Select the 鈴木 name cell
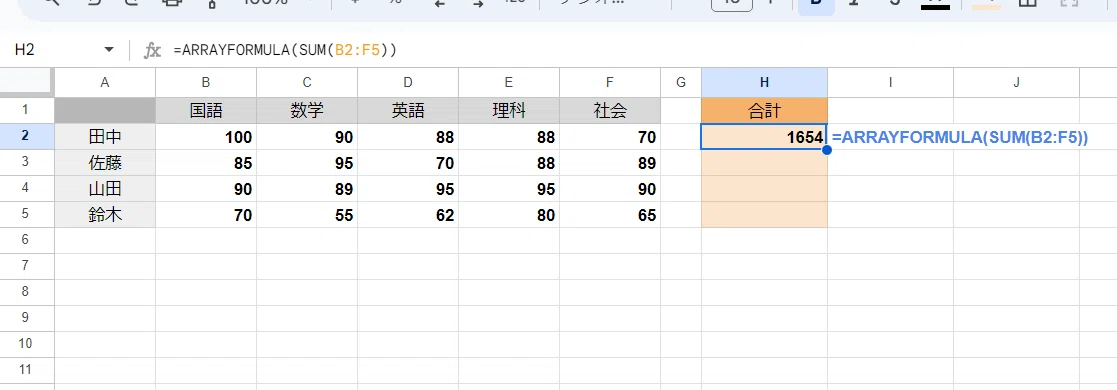The height and width of the screenshot is (390, 1117). coord(105,215)
